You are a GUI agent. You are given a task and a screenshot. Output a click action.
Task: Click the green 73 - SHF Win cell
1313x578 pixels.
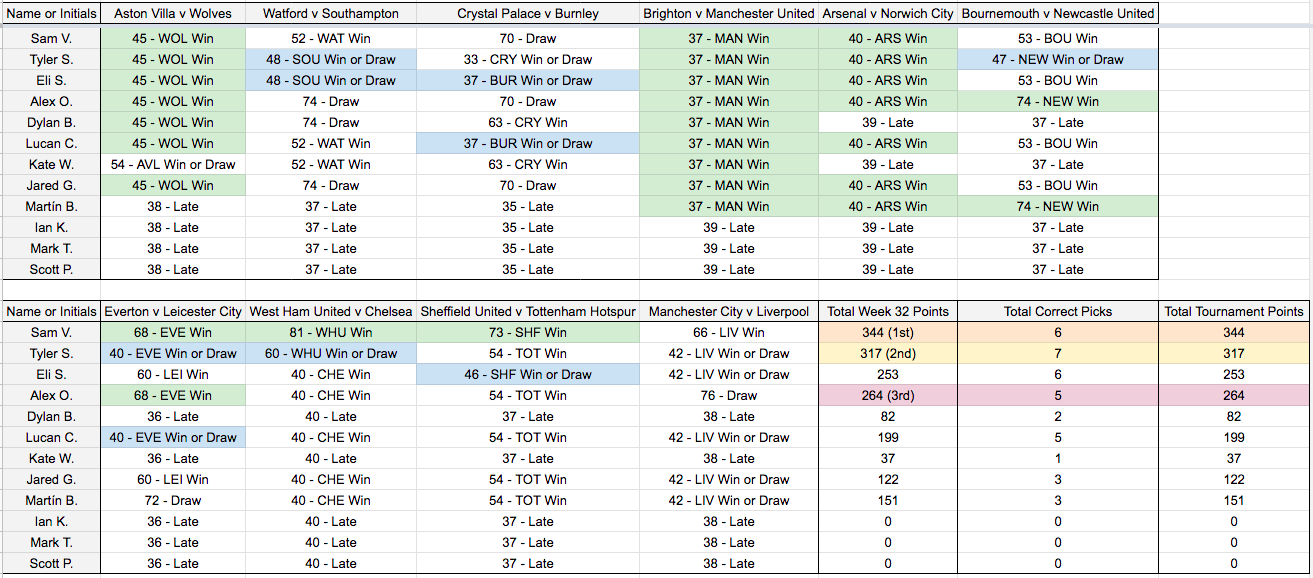(x=527, y=333)
